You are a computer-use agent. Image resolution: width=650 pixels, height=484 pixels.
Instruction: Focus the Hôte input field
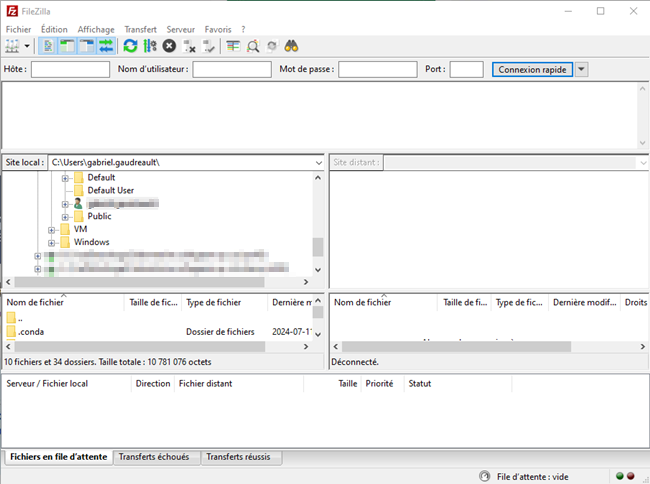(x=70, y=70)
